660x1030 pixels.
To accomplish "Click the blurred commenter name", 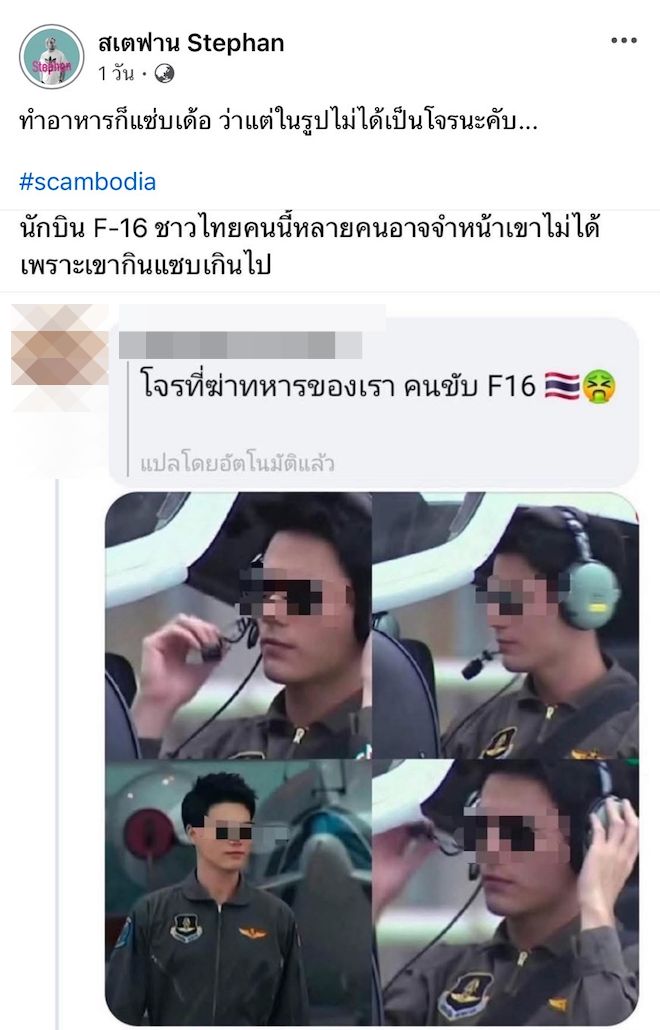I will (240, 344).
